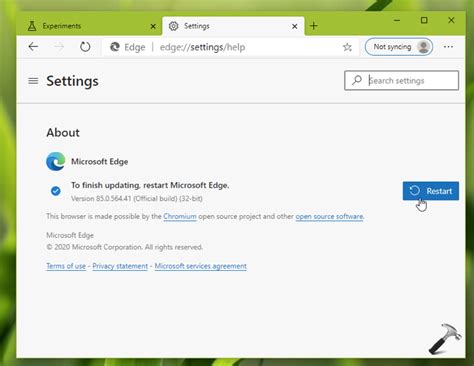Close the Settings tab
The image size is (474, 366).
(x=295, y=26)
